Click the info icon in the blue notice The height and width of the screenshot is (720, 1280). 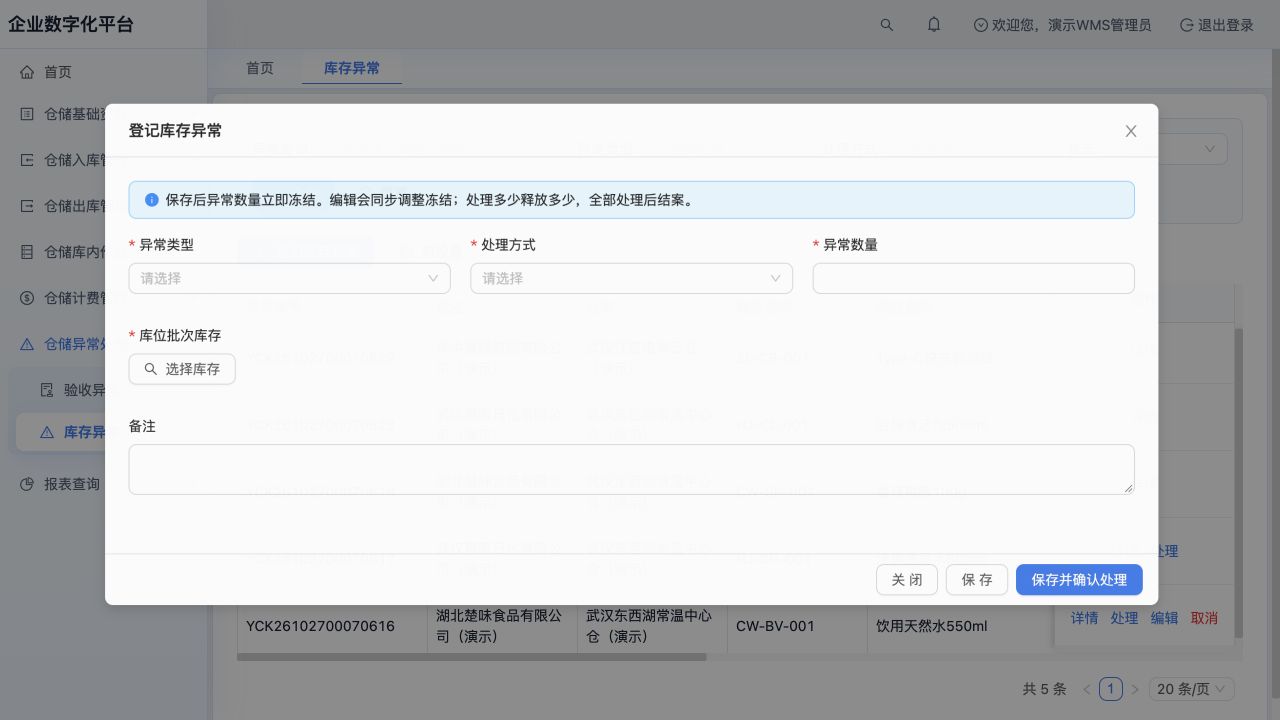click(x=152, y=200)
